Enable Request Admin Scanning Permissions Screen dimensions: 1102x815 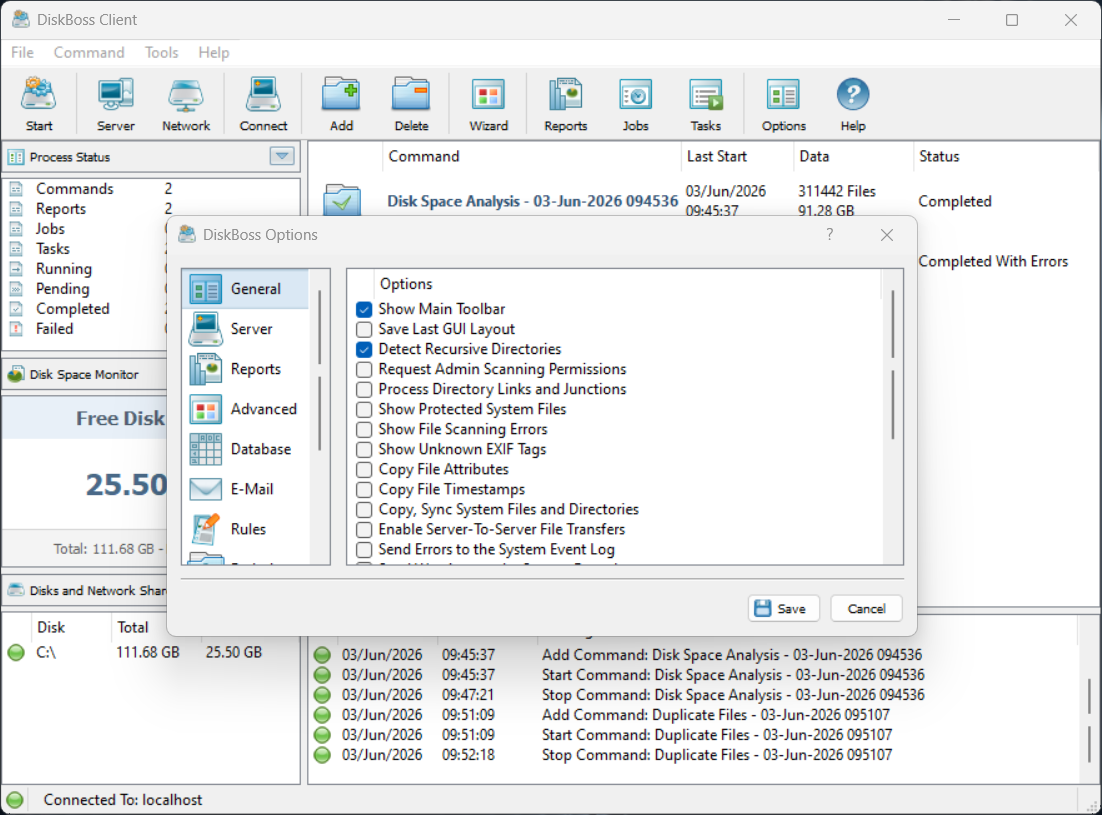(364, 370)
